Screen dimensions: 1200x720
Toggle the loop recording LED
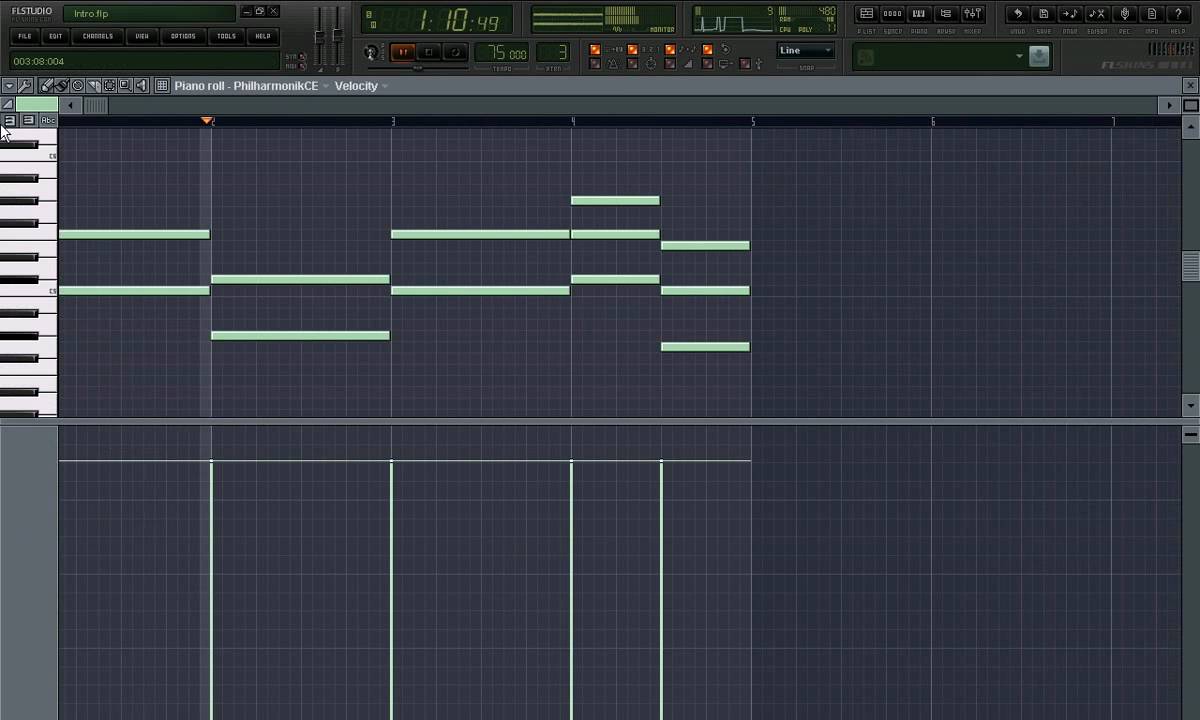click(708, 49)
